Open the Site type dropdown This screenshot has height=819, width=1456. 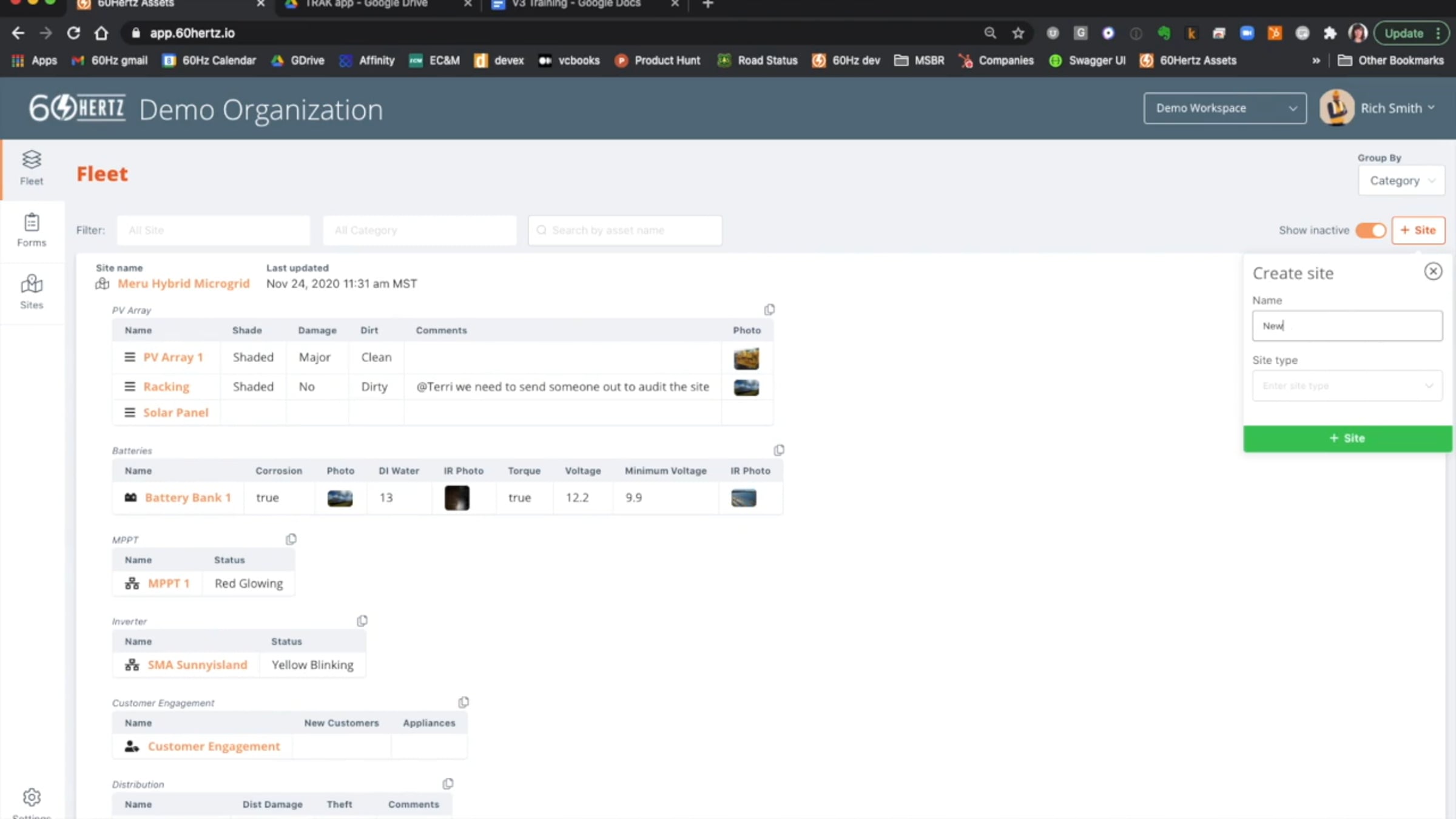tap(1347, 386)
